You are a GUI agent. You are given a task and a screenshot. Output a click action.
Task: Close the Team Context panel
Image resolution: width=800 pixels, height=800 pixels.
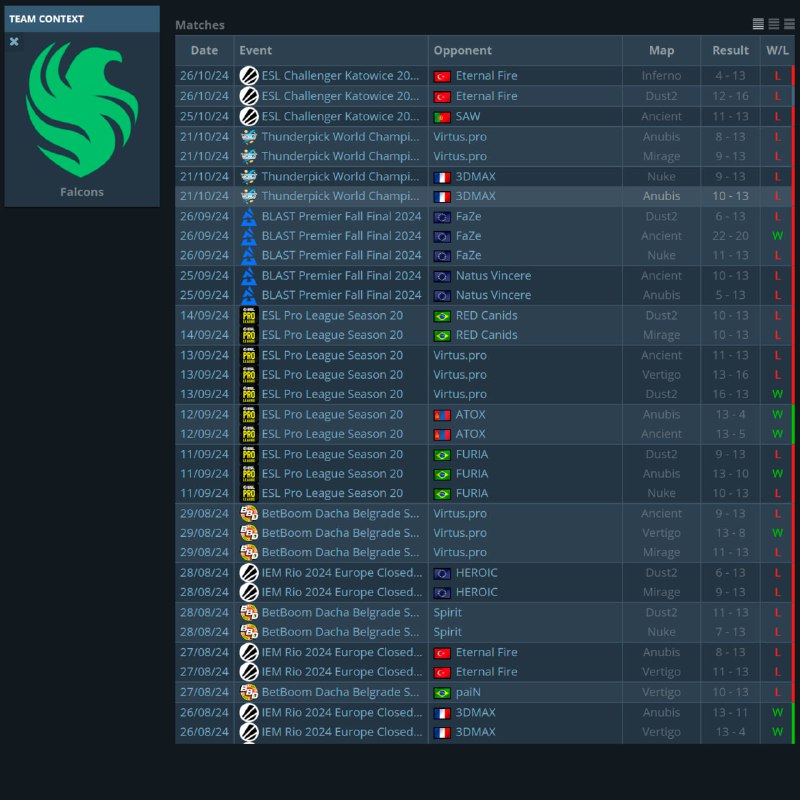pos(14,41)
